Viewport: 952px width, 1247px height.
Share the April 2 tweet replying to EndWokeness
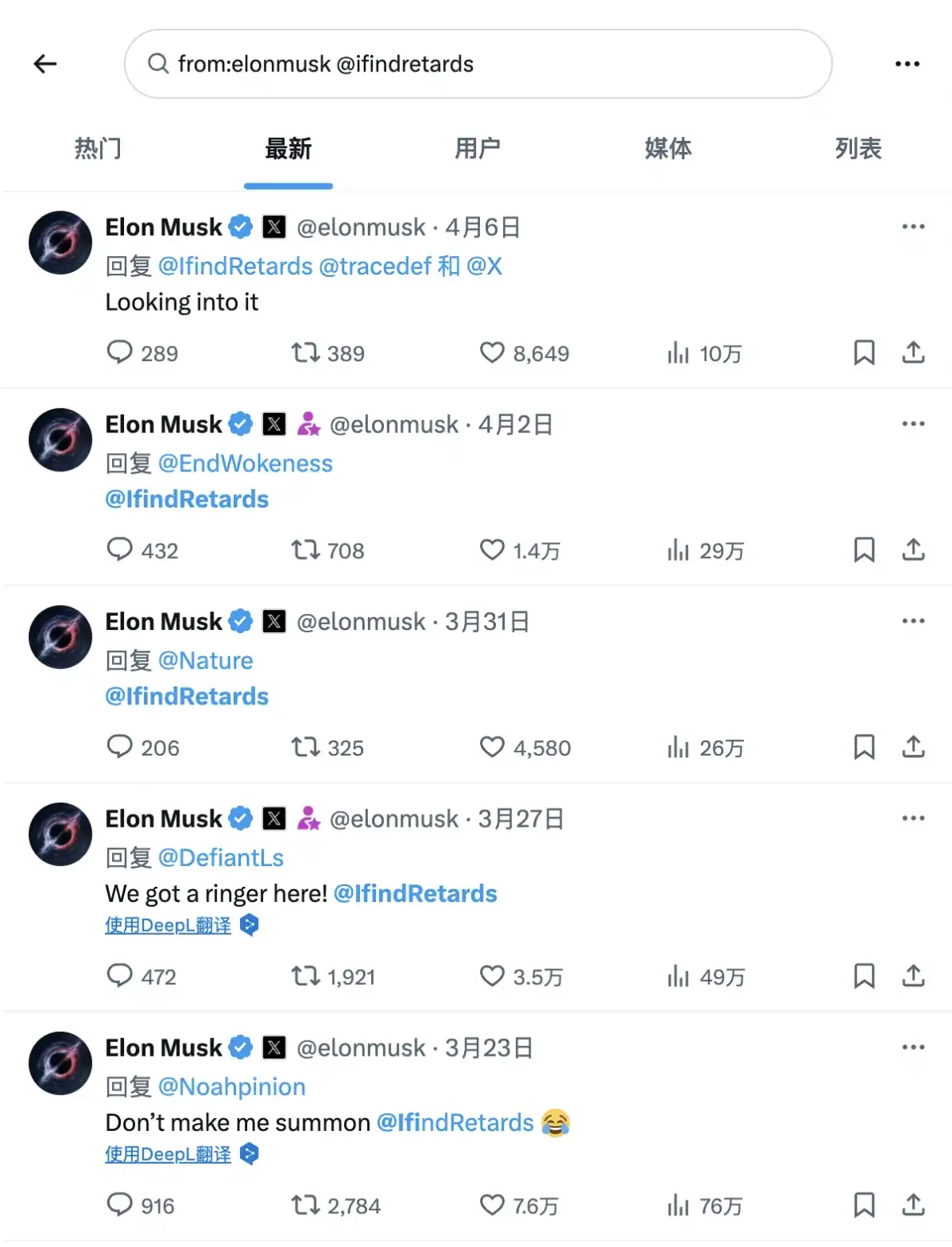913,550
